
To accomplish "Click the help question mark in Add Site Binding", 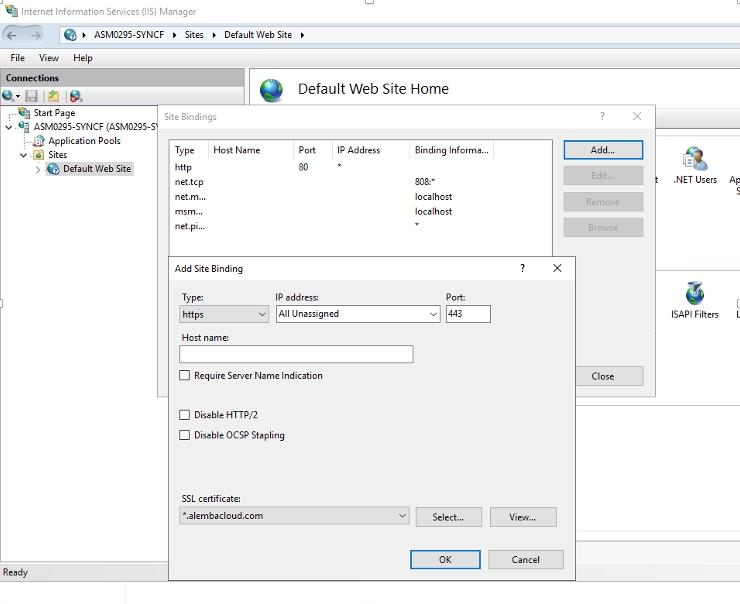I will point(523,268).
